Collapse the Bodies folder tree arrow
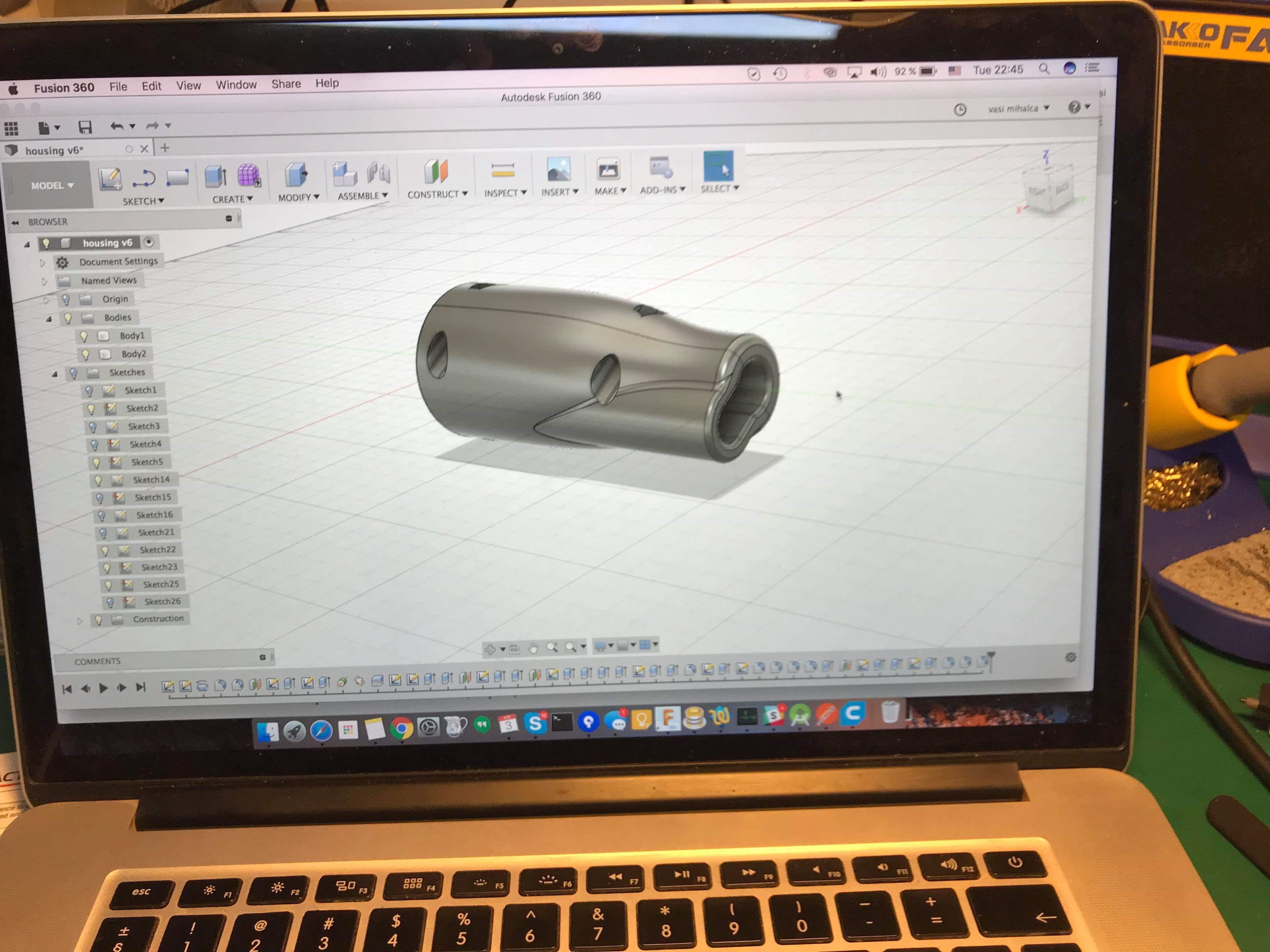Viewport: 1270px width, 952px height. [49, 319]
